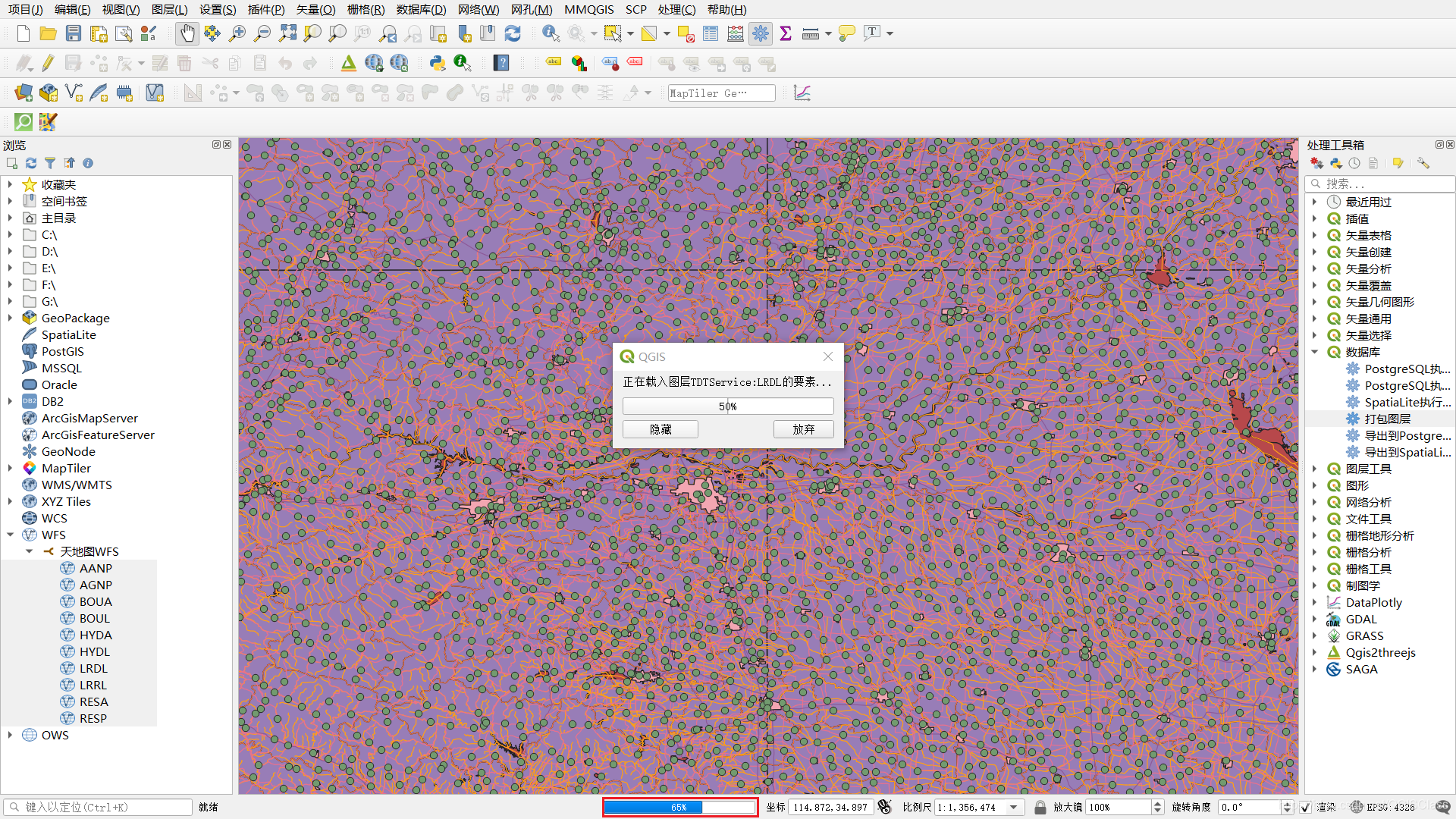This screenshot has width=1456, height=819.
Task: Open the 项目(J) menu
Action: pos(25,9)
